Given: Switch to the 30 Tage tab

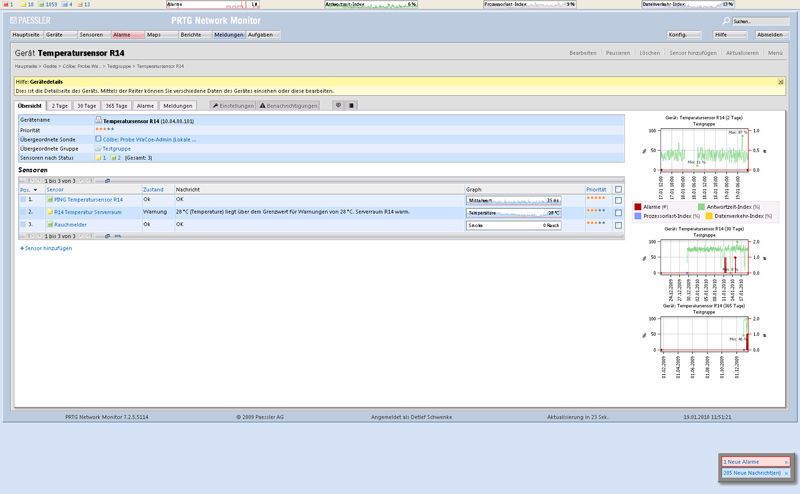Looking at the screenshot, I should click(x=88, y=105).
